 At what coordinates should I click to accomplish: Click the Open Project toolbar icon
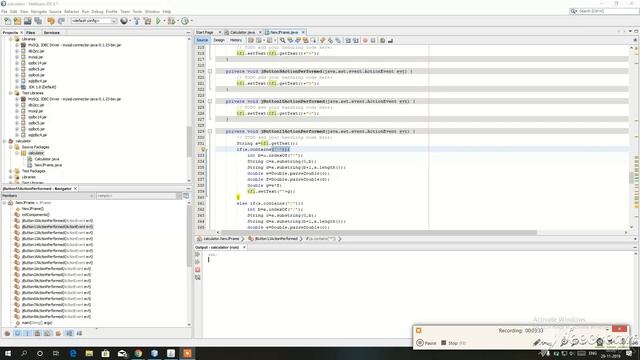(27, 21)
